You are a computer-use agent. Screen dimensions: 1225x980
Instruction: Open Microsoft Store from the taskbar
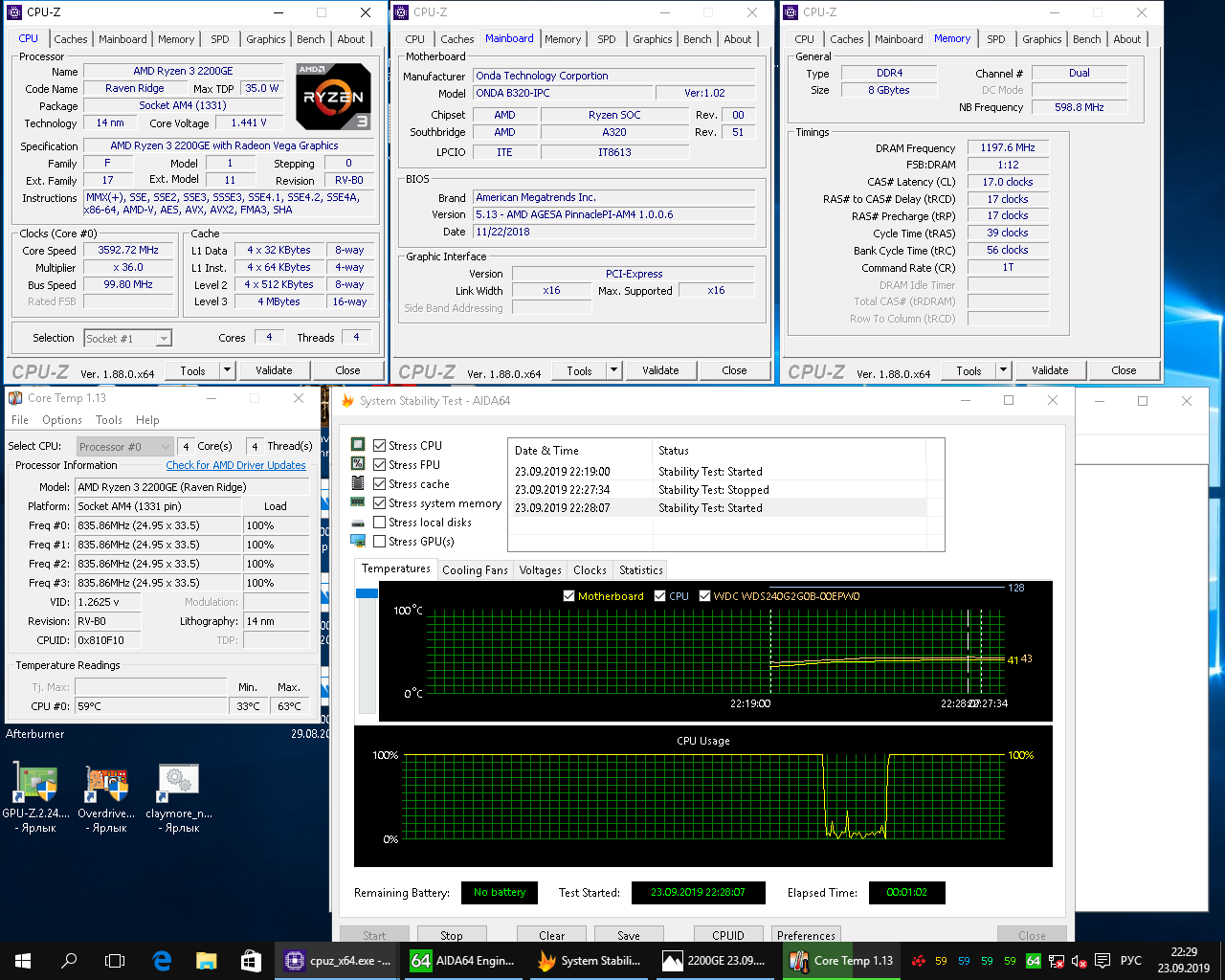252,961
